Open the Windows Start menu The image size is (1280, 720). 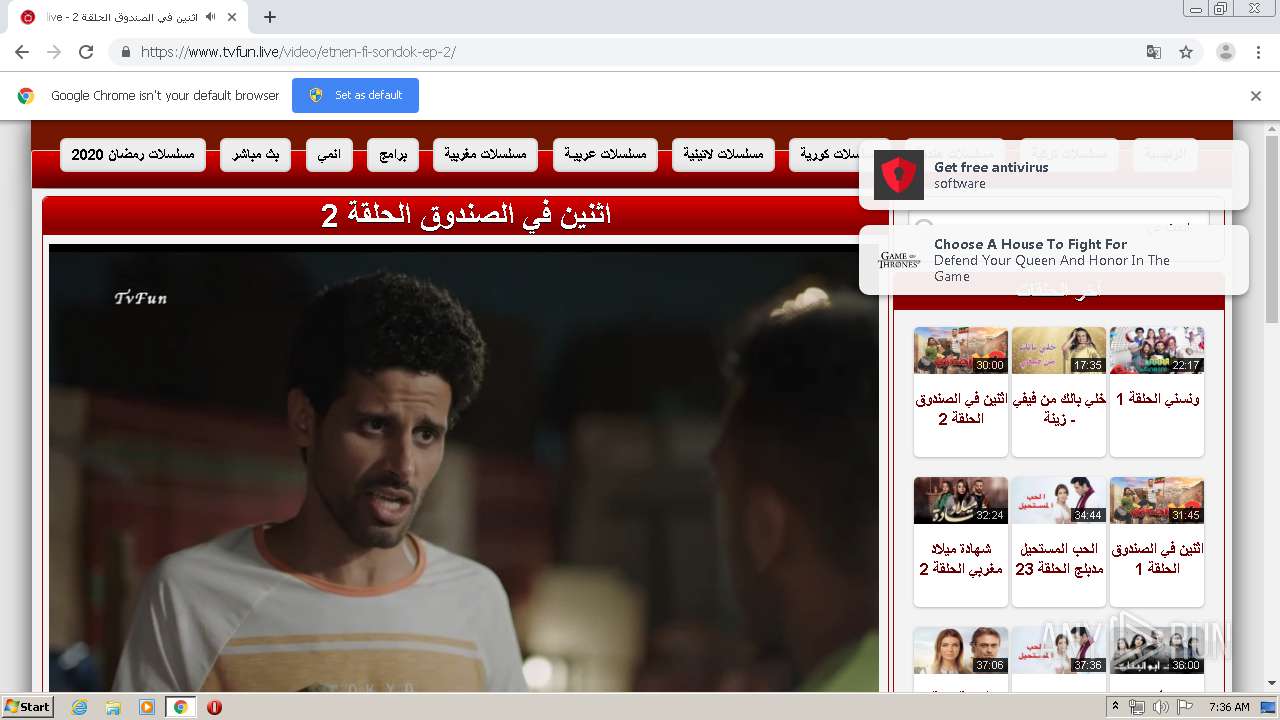[x=27, y=707]
